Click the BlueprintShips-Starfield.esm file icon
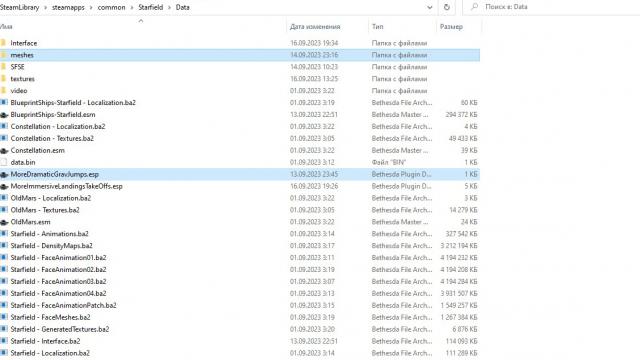The height and width of the screenshot is (360, 640). 4,115
